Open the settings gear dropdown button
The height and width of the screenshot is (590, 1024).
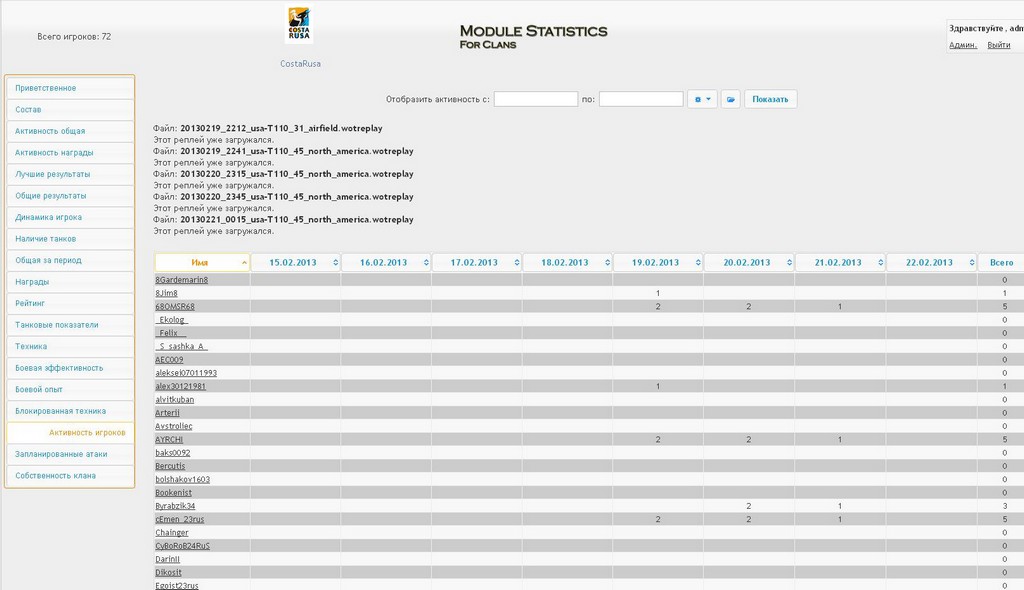pyautogui.click(x=702, y=99)
